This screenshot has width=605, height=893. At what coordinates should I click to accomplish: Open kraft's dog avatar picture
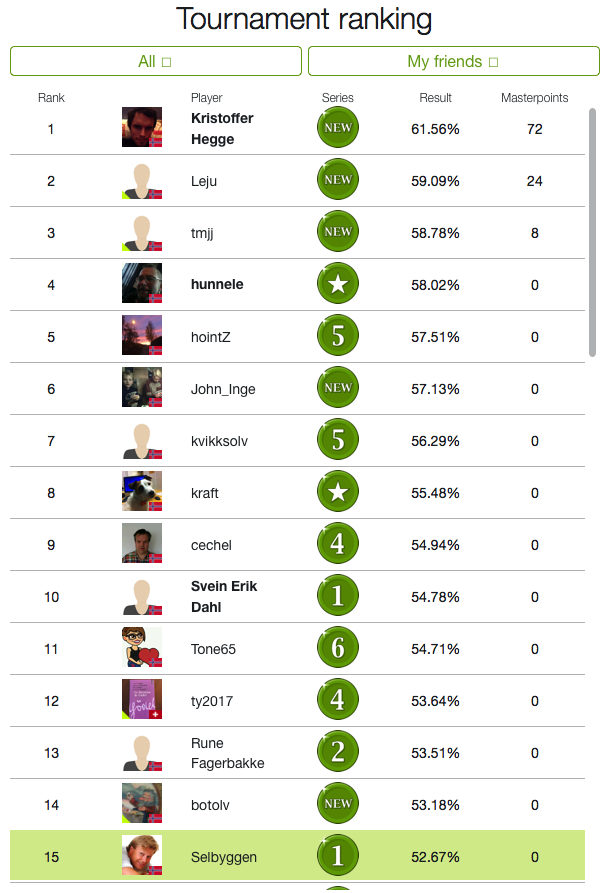click(x=142, y=491)
